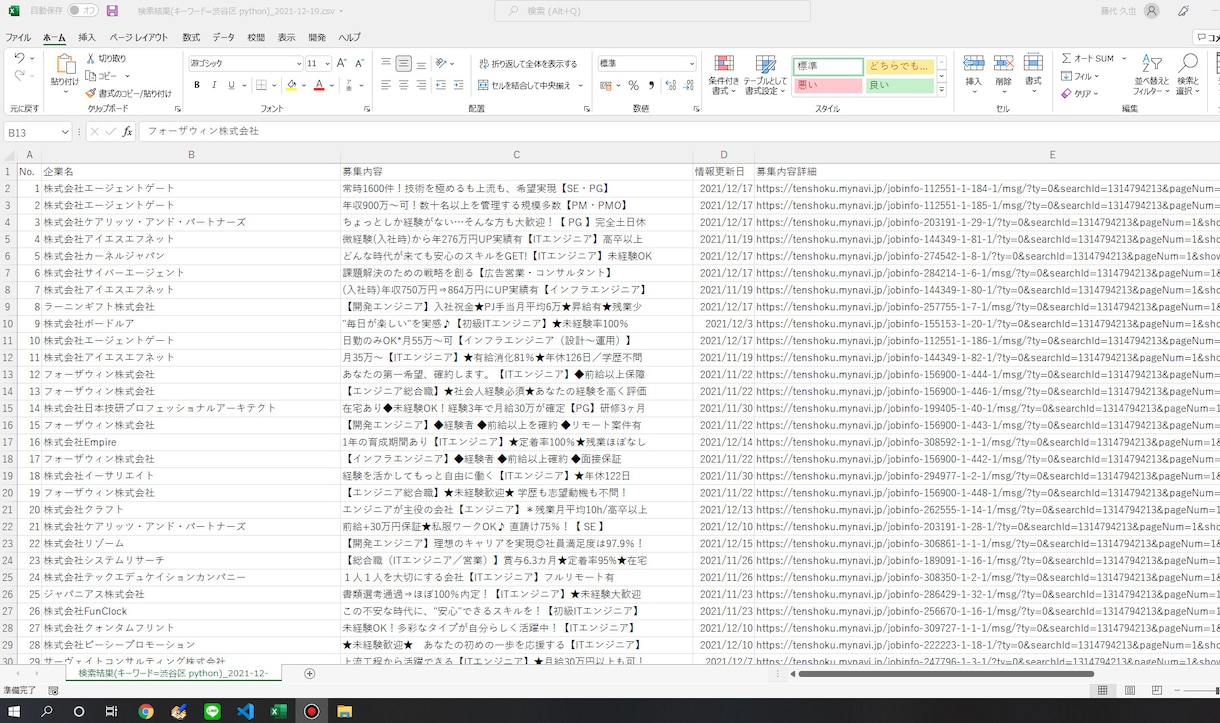Open the font name dropdown
Image resolution: width=1220 pixels, height=723 pixels.
297,63
